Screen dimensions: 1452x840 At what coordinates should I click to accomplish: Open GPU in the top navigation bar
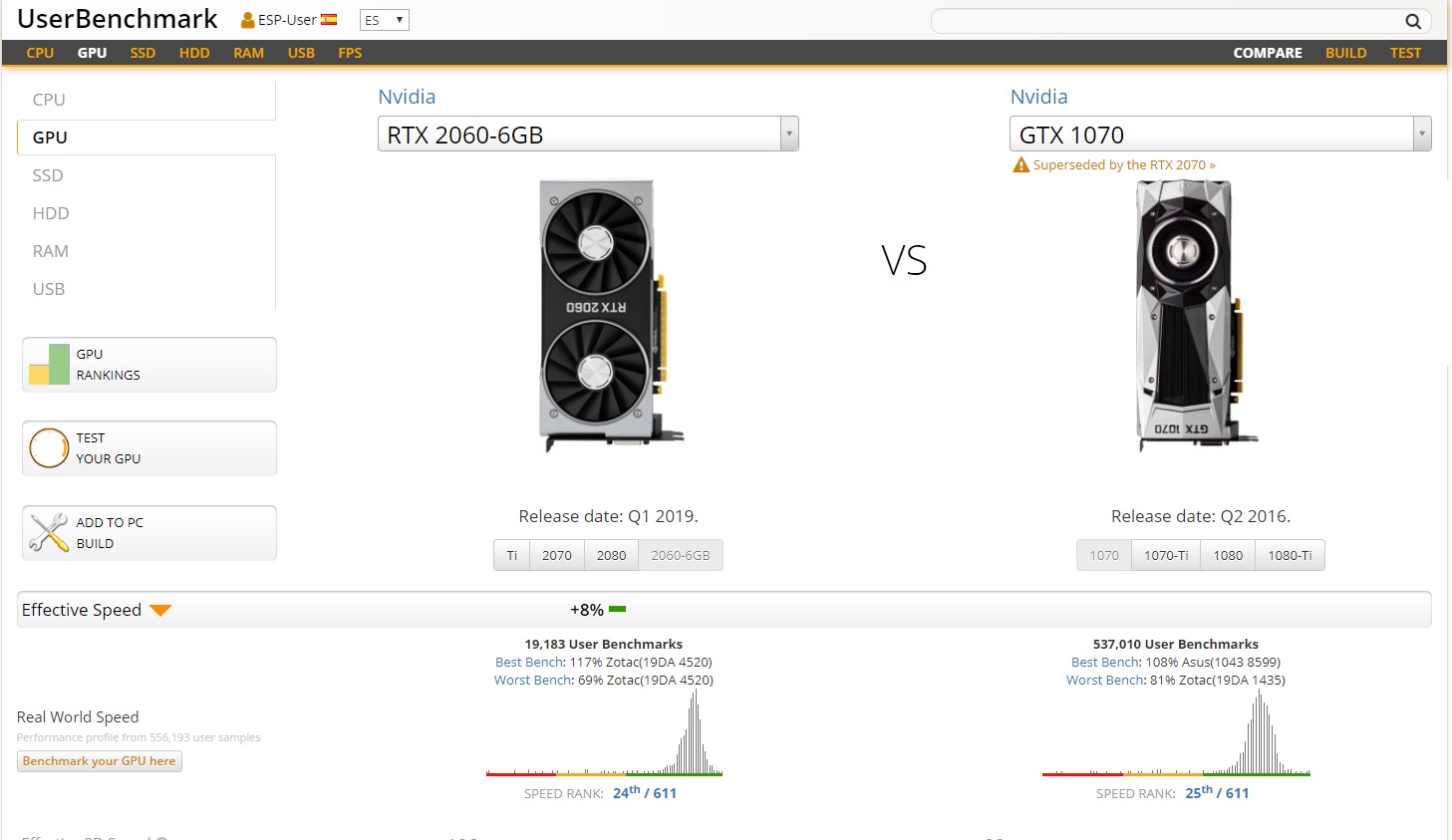[92, 53]
